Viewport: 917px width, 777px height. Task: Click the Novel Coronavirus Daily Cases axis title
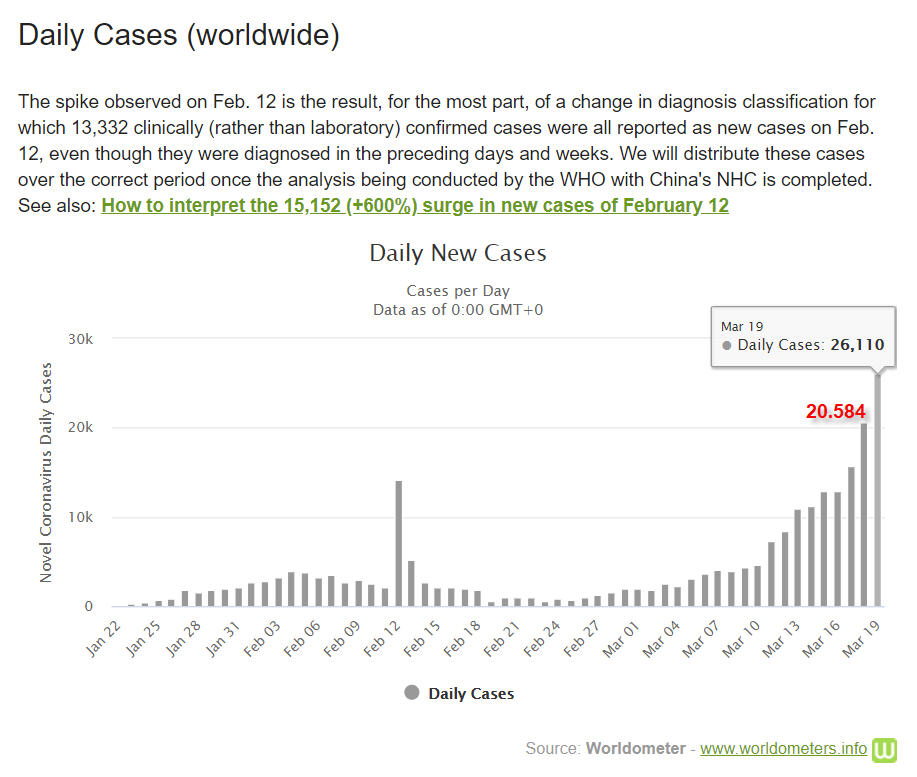[46, 472]
